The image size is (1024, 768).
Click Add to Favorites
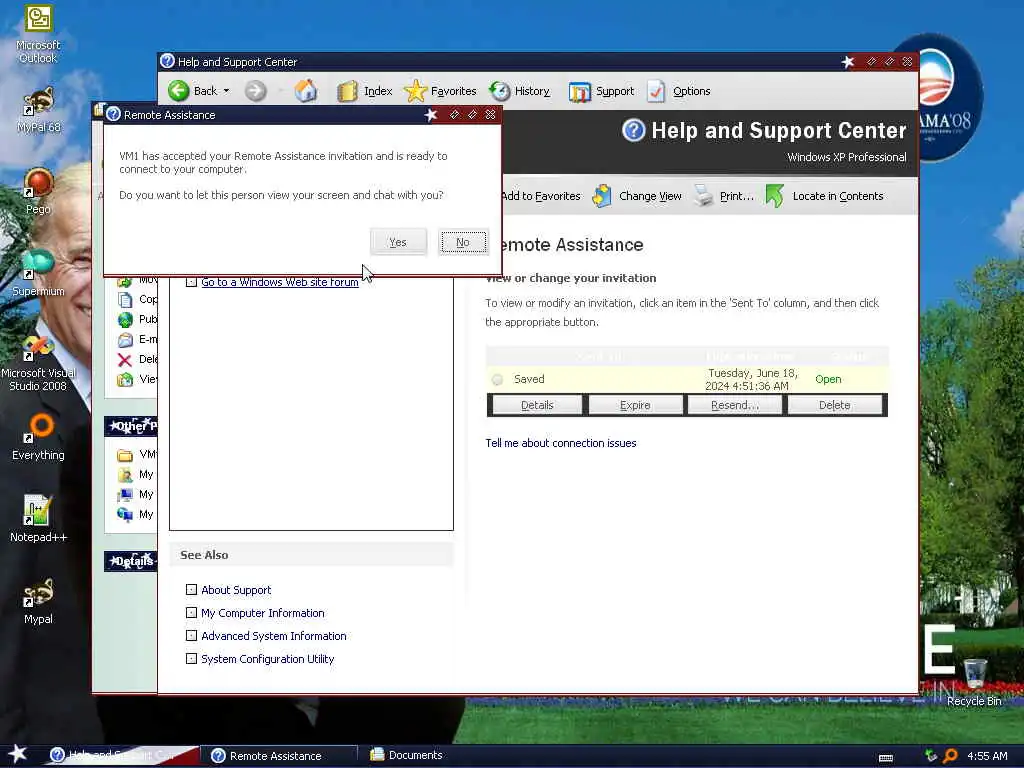point(541,196)
